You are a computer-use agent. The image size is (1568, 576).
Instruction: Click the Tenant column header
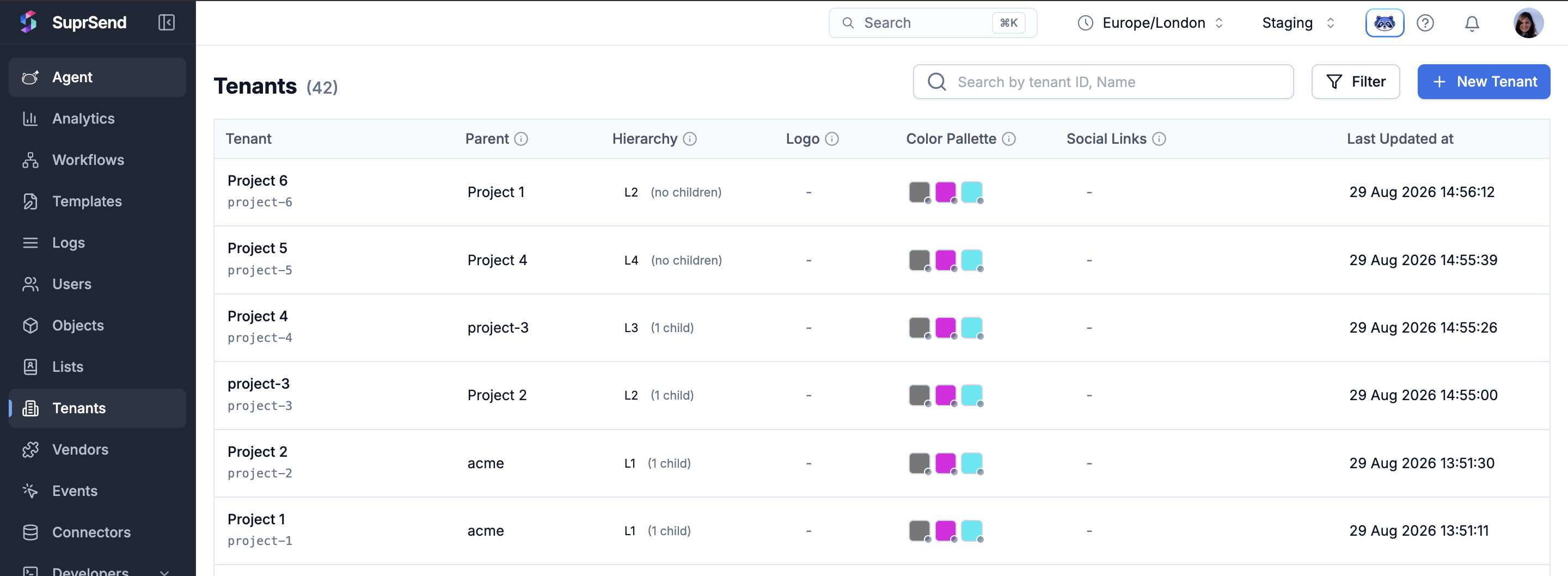(248, 139)
